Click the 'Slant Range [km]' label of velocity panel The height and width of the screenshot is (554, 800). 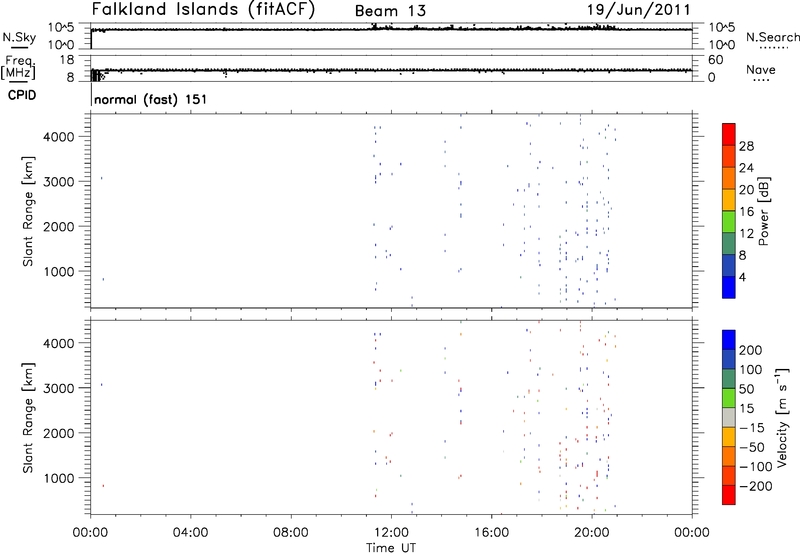coord(28,418)
